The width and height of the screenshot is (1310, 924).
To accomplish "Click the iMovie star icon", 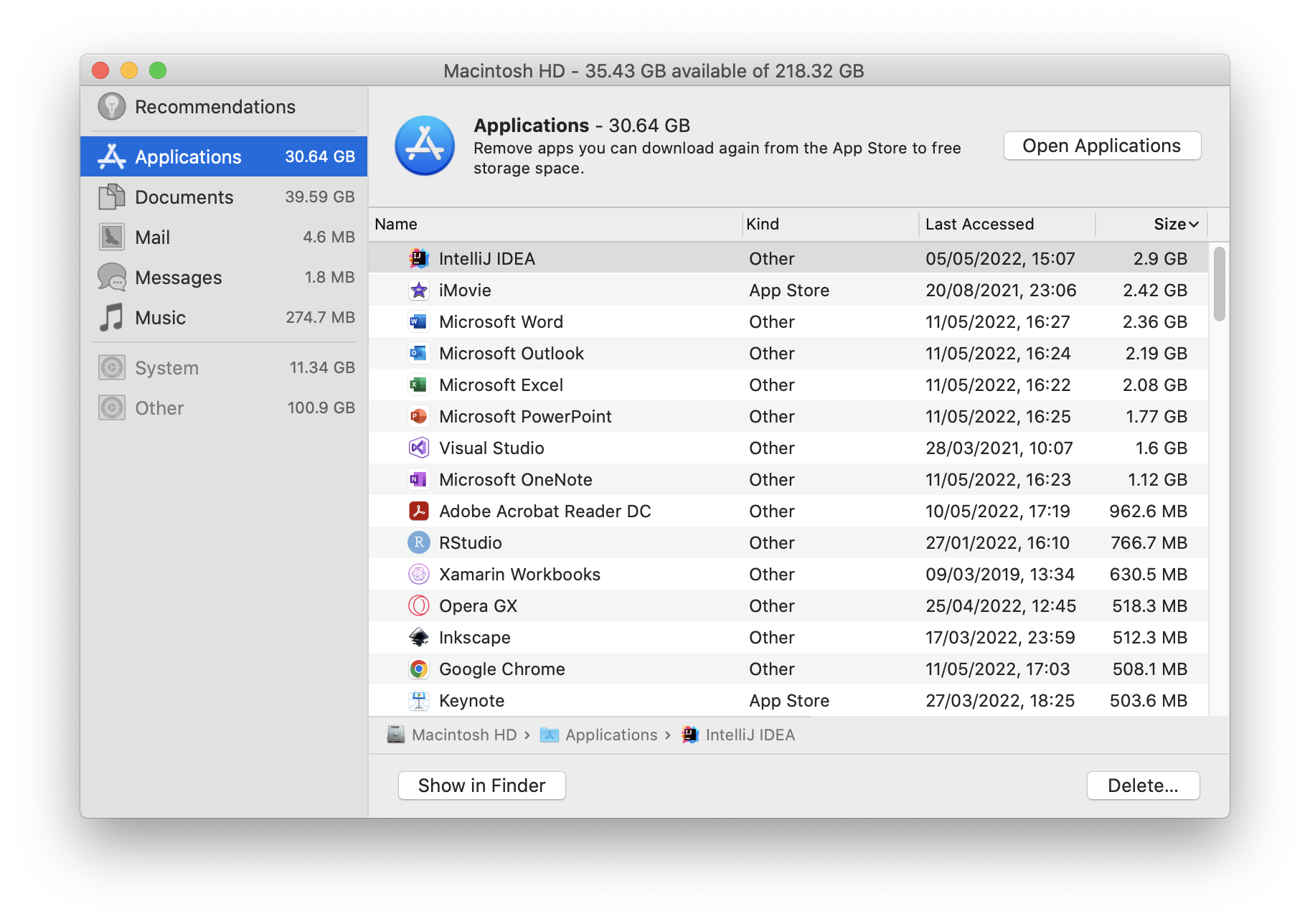I will click(419, 290).
